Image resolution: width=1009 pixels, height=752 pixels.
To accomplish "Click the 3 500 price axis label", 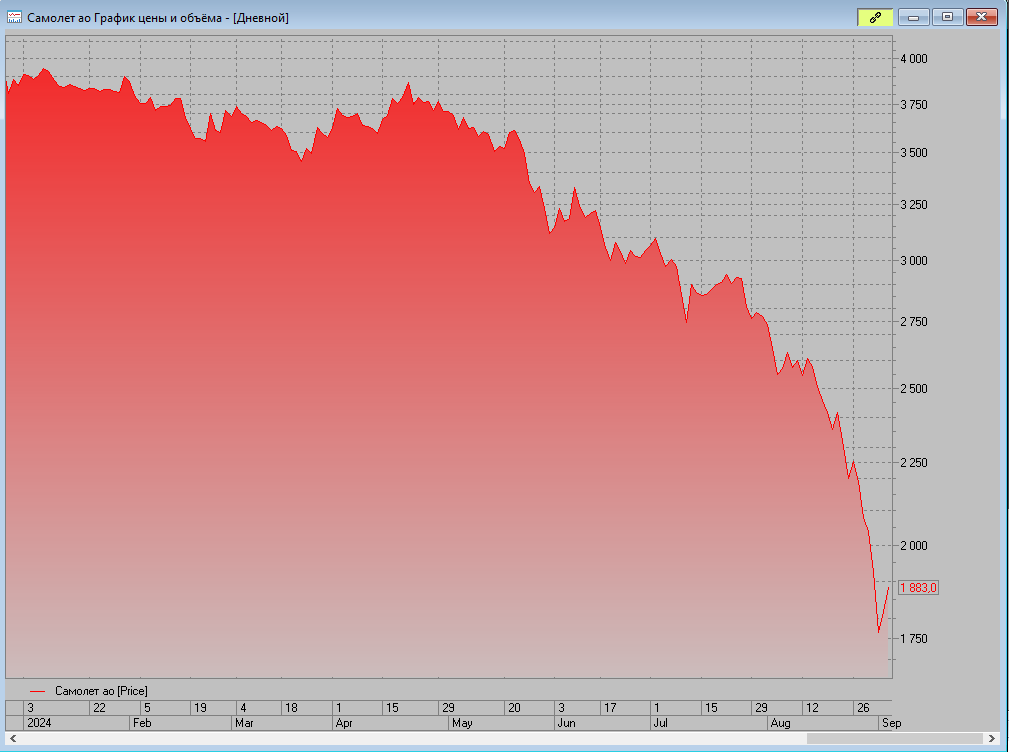I will 914,153.
